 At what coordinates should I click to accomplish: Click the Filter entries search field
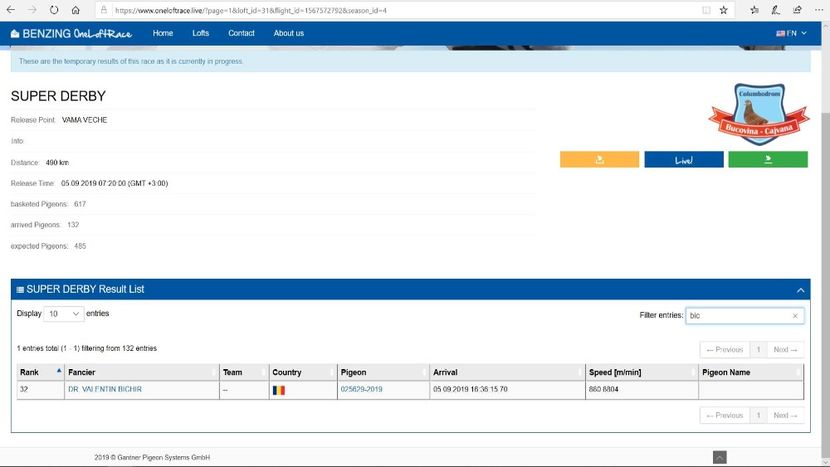(x=738, y=315)
